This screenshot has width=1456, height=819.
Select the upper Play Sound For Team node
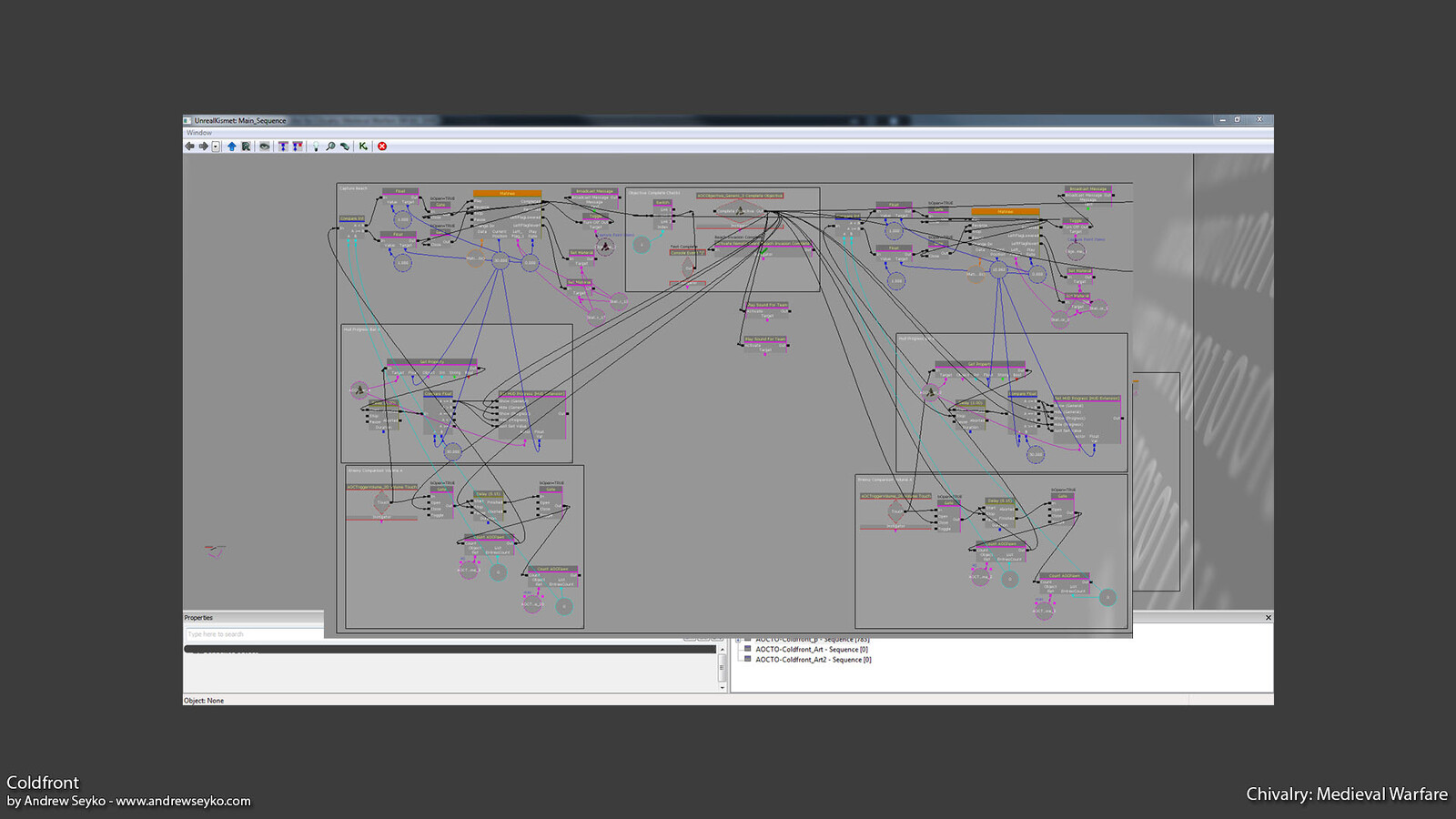767,309
